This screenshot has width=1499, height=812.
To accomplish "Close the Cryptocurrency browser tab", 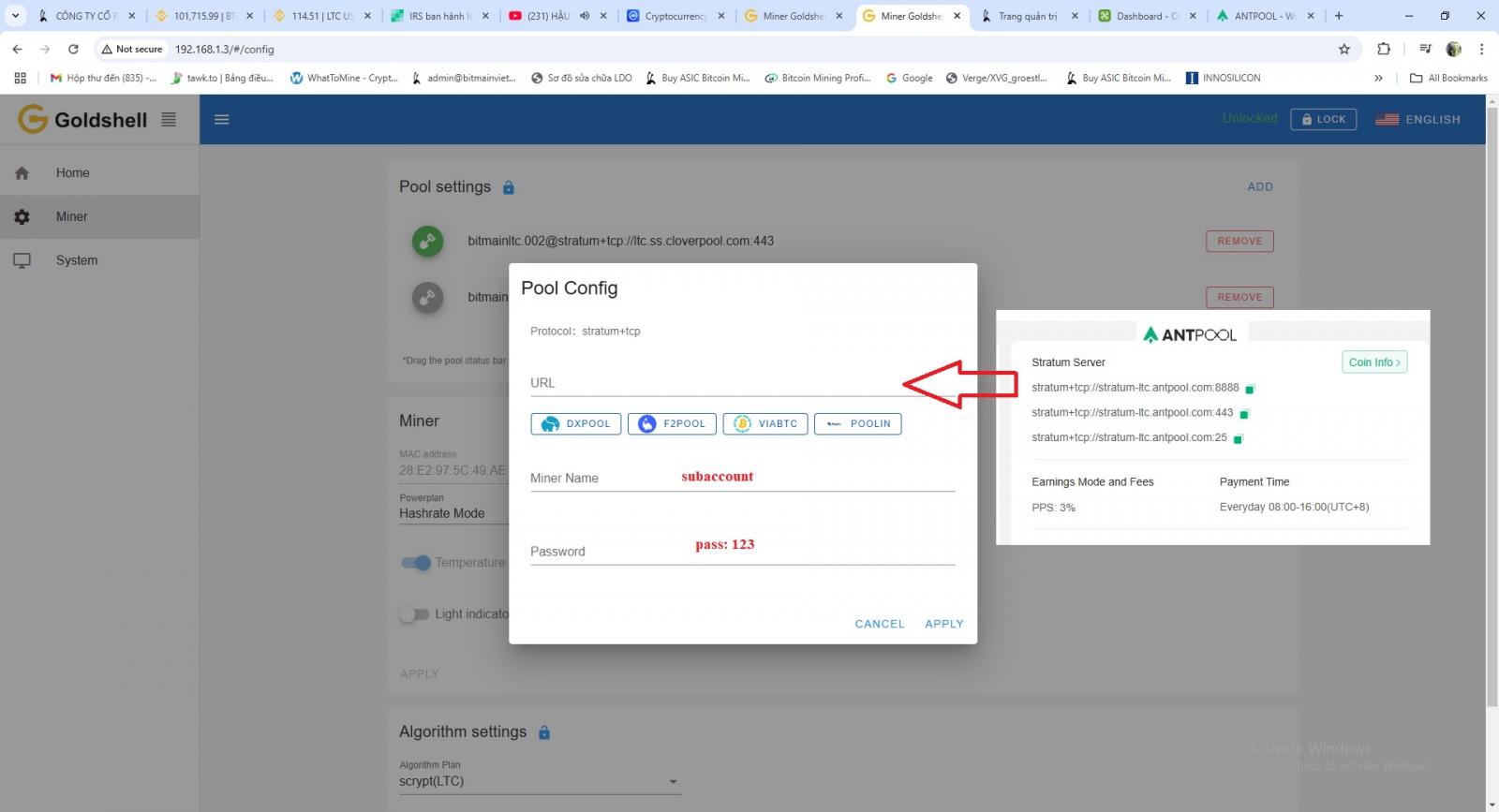I will coord(721,16).
